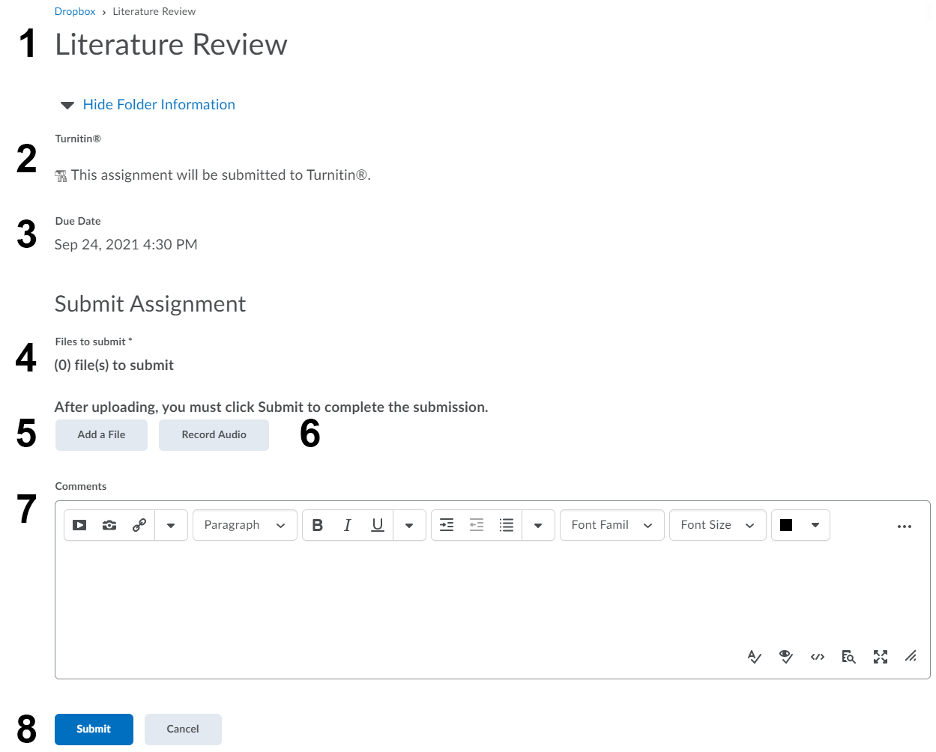This screenshot has height=752, width=936.
Task: Click the Insert Quicklink chain icon
Action: coord(139,525)
